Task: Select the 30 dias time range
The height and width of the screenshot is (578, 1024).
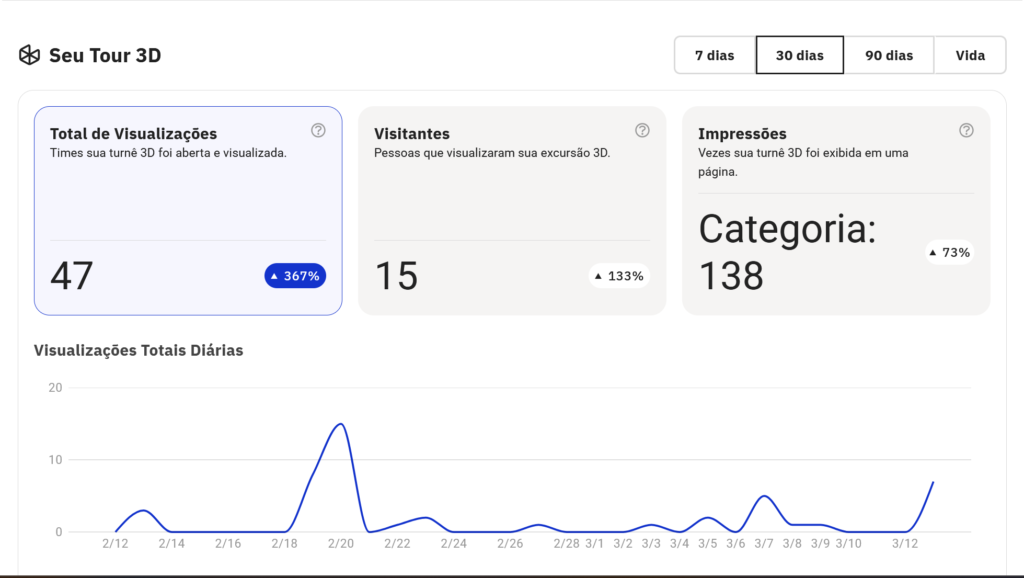Action: coord(799,55)
